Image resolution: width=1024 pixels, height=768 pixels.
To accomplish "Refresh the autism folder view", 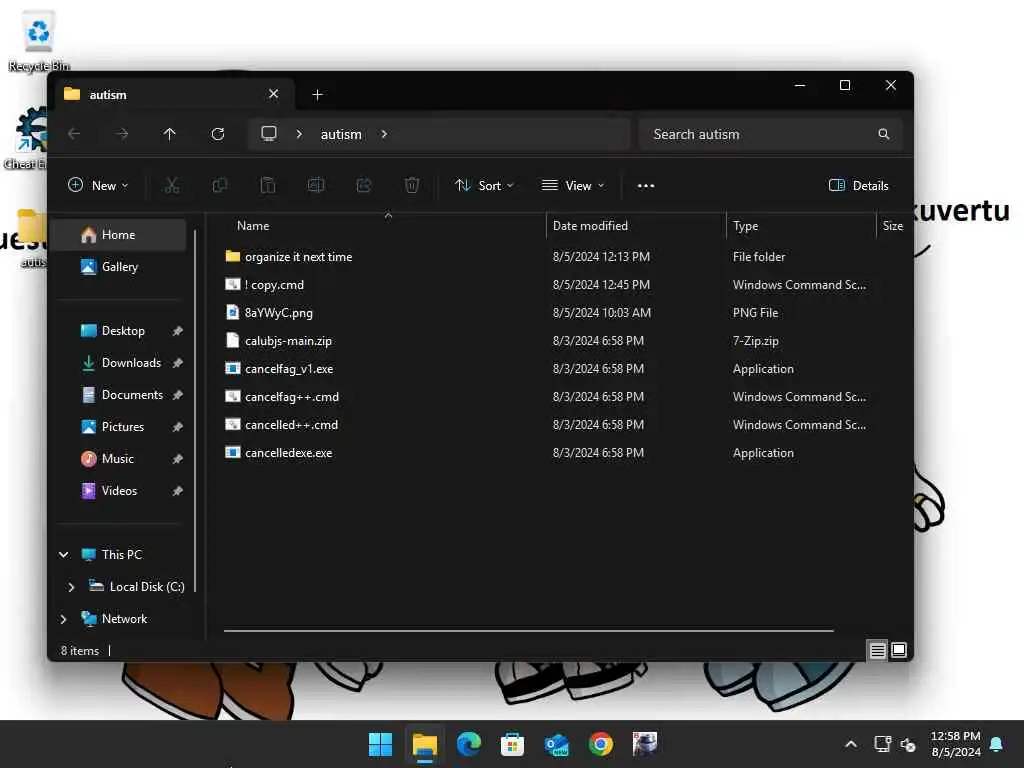I will tap(218, 134).
